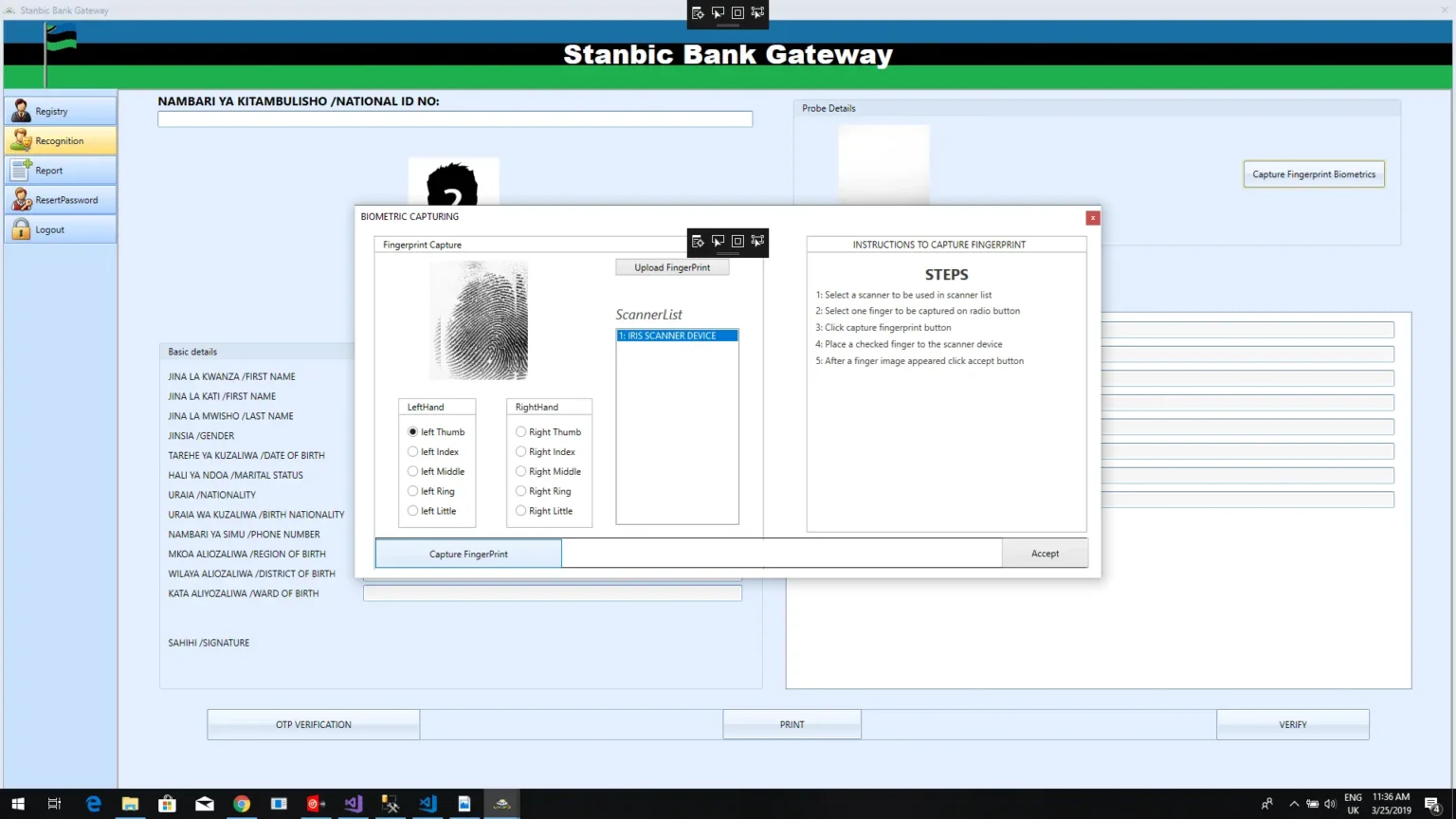This screenshot has width=1456, height=819.
Task: Open the Action Center notifications icon
Action: pyautogui.click(x=1433, y=804)
